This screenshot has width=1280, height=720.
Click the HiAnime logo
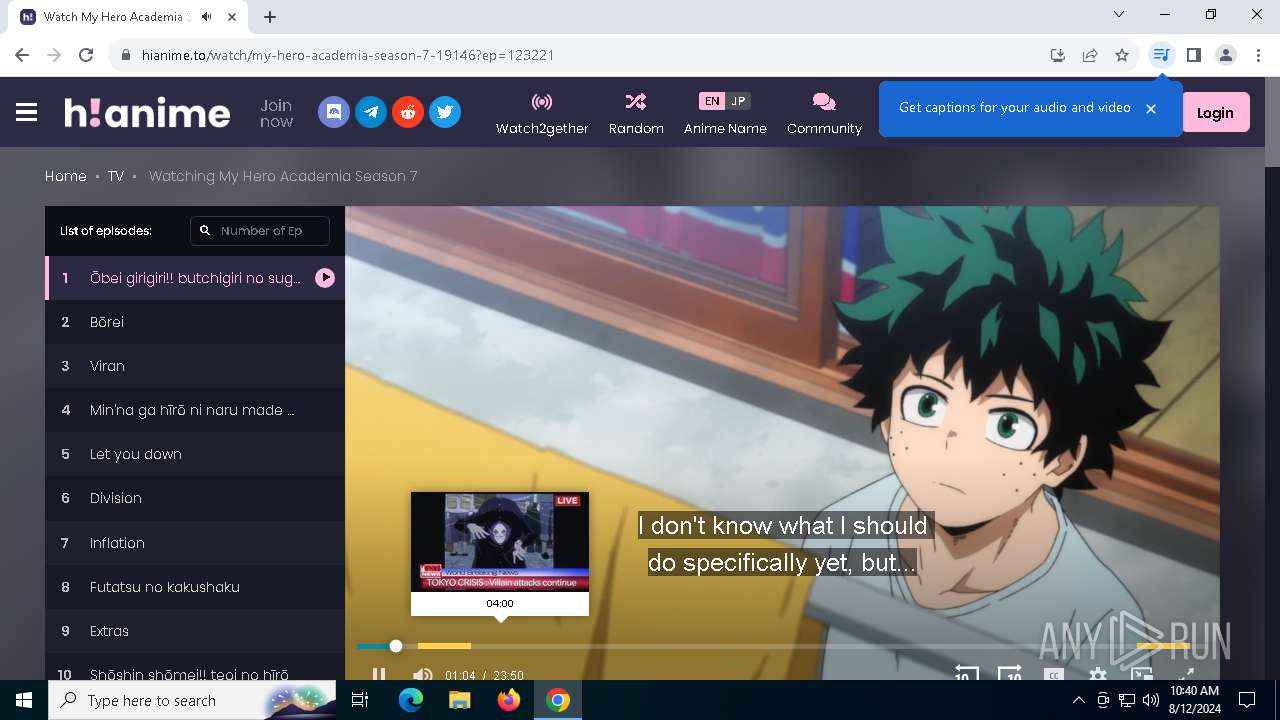pos(147,112)
